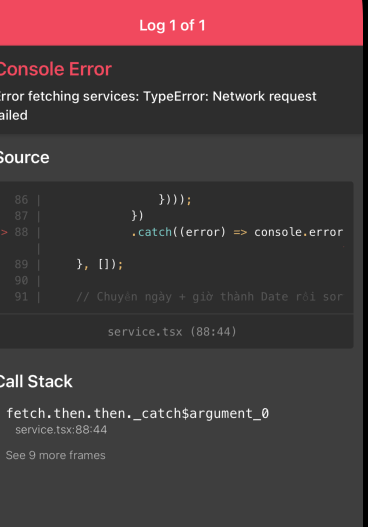
Task: Select the .catch((error) code on line 88
Action: tap(178, 232)
